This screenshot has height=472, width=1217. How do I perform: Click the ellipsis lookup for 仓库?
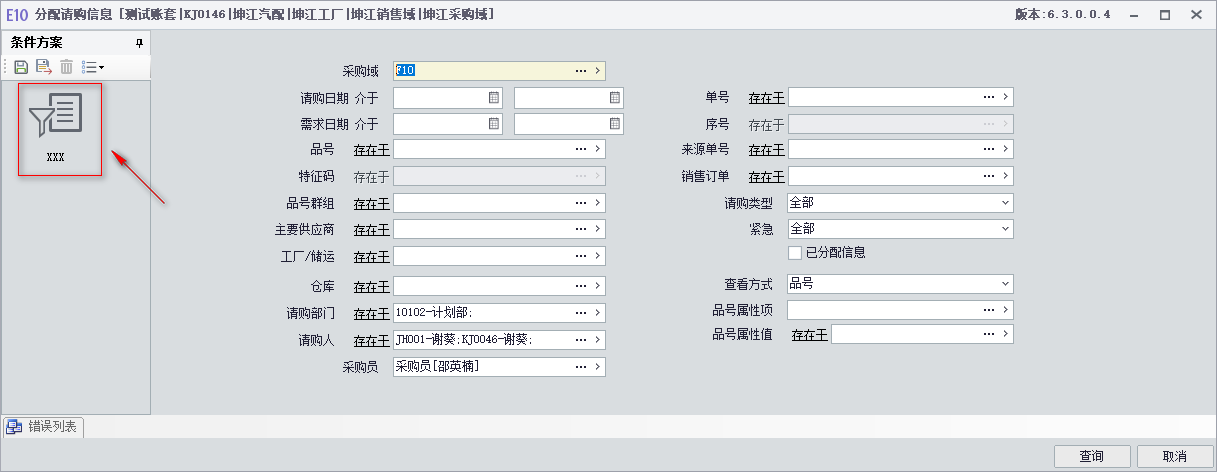click(x=581, y=286)
